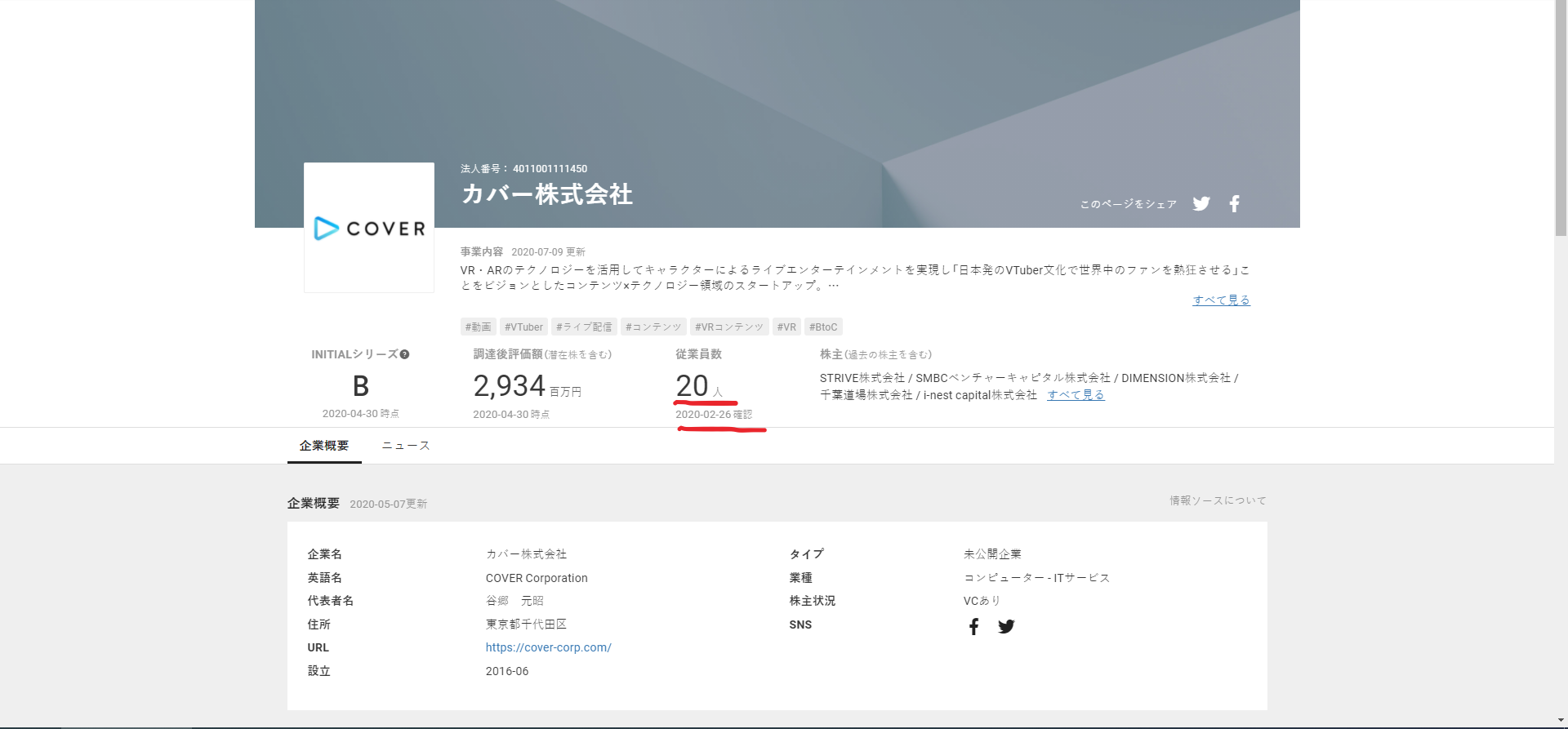Click the #動画 tag
Viewport: 1568px width, 729px height.
coord(479,327)
